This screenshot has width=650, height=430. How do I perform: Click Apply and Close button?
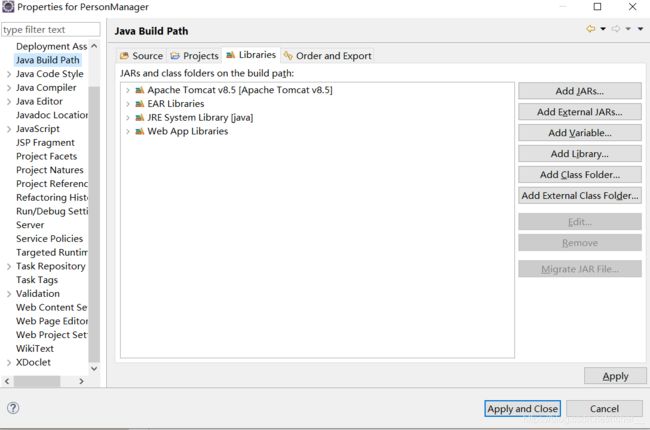point(522,409)
